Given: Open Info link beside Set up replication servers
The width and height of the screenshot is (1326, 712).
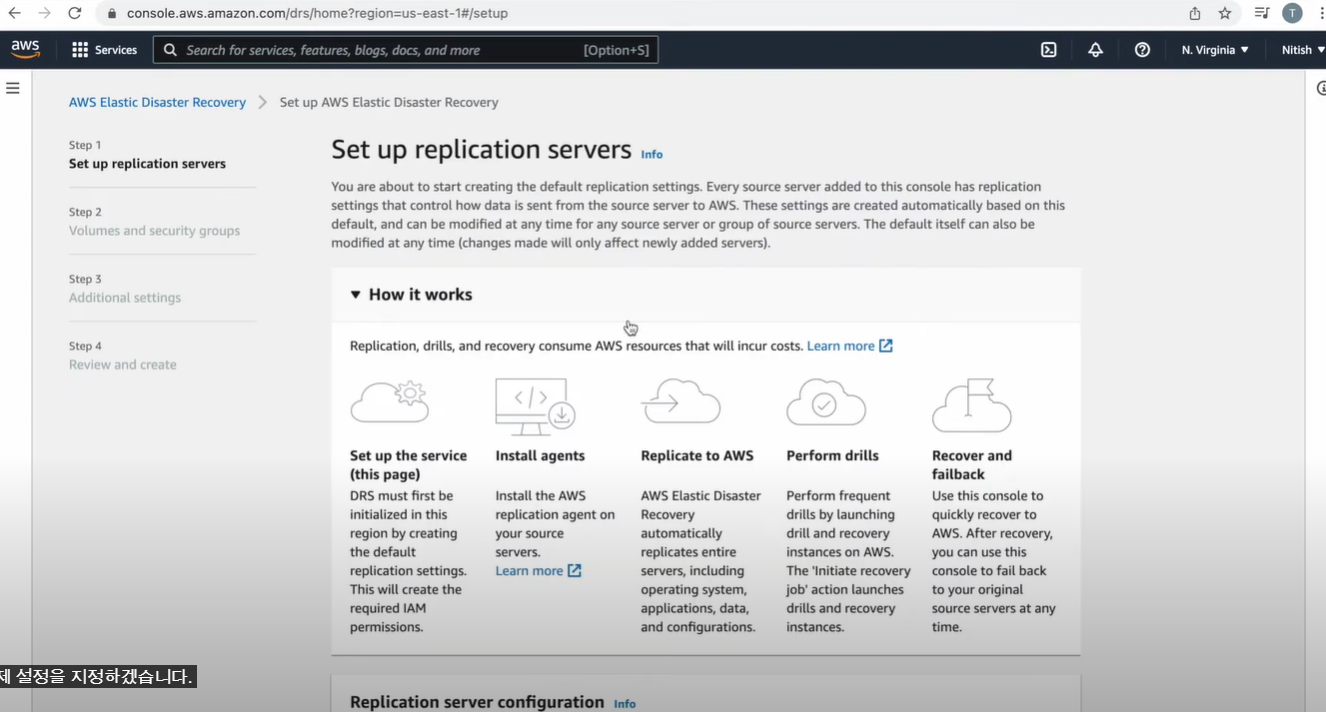Looking at the screenshot, I should (x=652, y=154).
